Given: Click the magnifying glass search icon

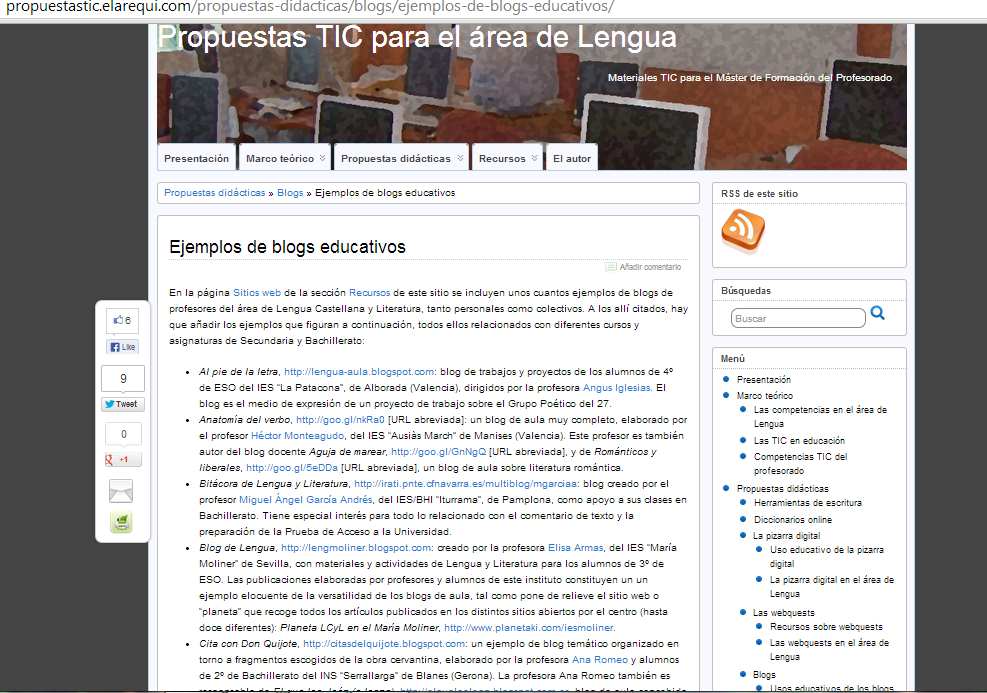Looking at the screenshot, I should (877, 313).
